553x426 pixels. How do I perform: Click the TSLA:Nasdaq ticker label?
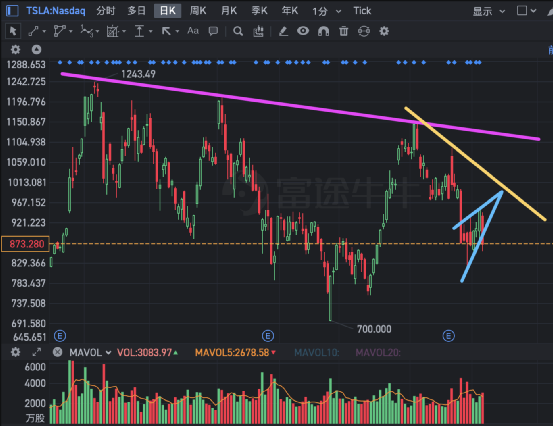56,11
